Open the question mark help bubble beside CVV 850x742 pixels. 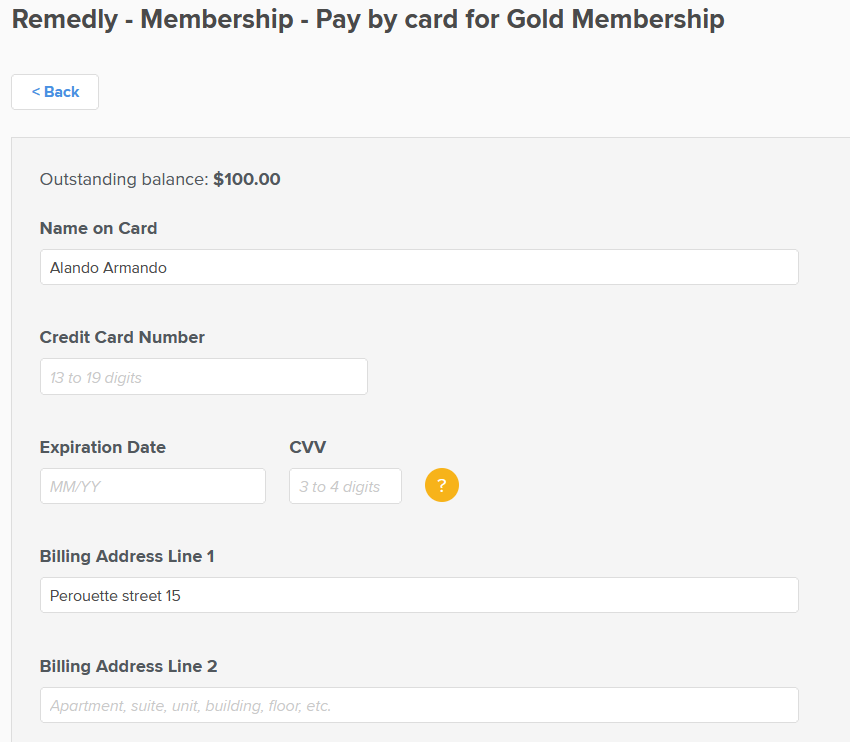point(441,484)
